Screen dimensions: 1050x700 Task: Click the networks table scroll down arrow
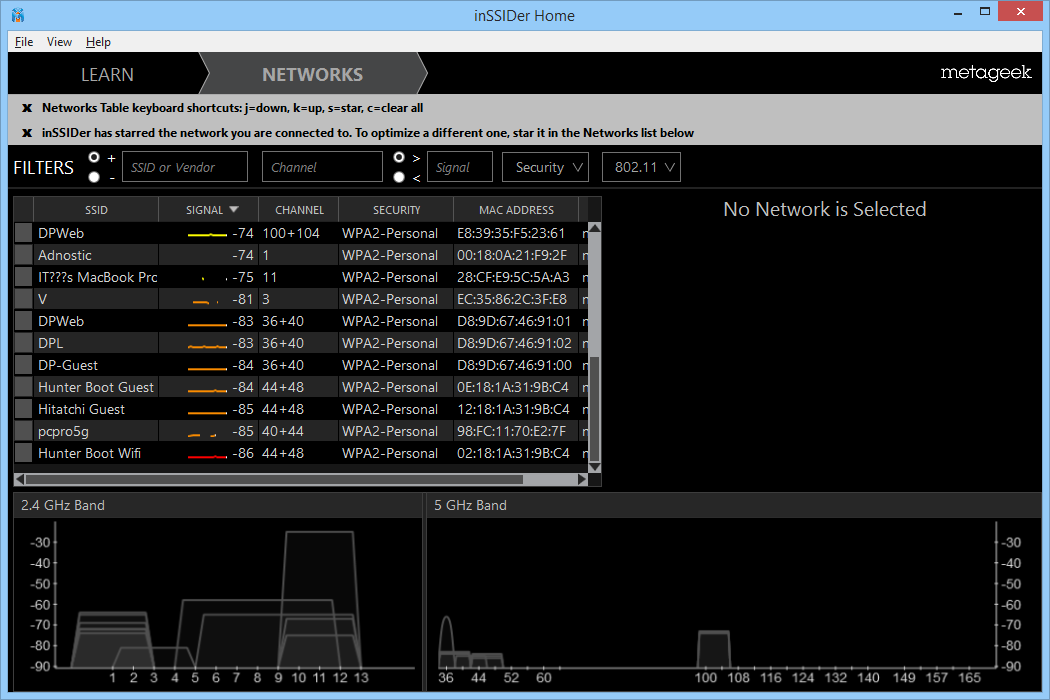click(594, 467)
